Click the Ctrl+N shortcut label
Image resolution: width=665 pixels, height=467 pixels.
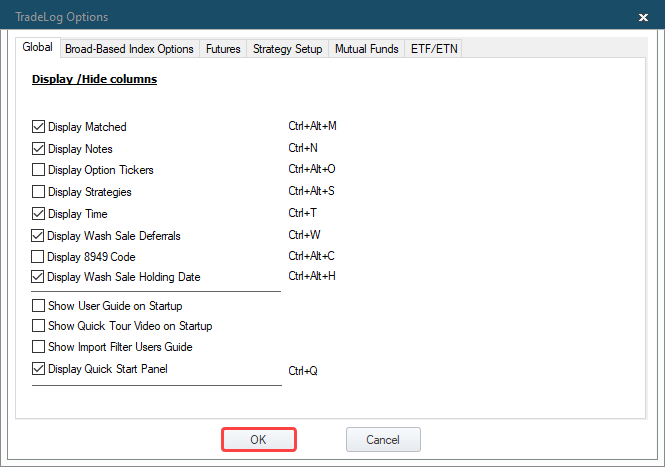[x=303, y=148]
